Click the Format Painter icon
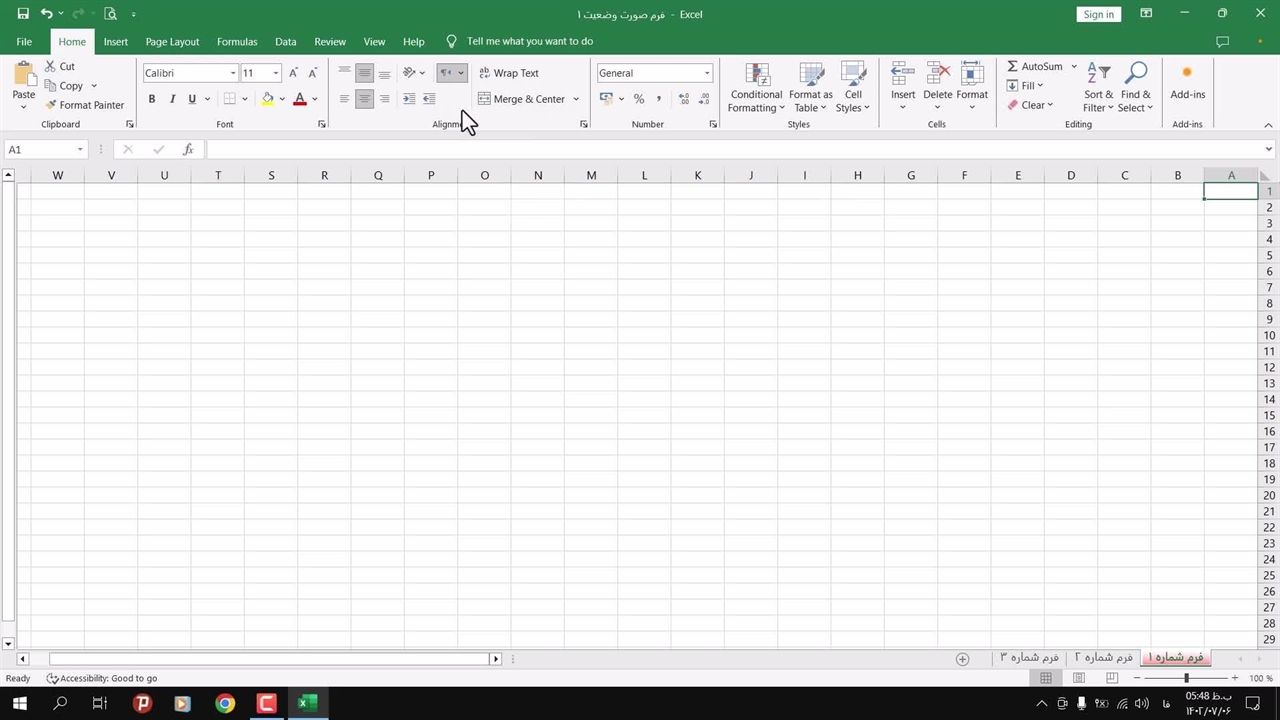Image resolution: width=1280 pixels, height=720 pixels. click(x=51, y=105)
